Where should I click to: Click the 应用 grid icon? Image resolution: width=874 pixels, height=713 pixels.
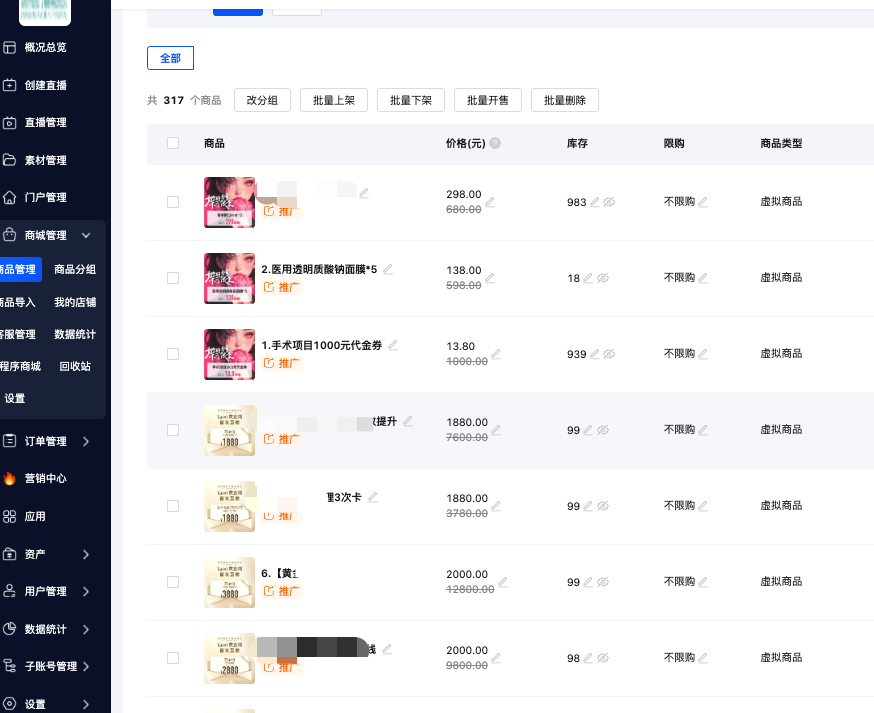click(x=9, y=516)
